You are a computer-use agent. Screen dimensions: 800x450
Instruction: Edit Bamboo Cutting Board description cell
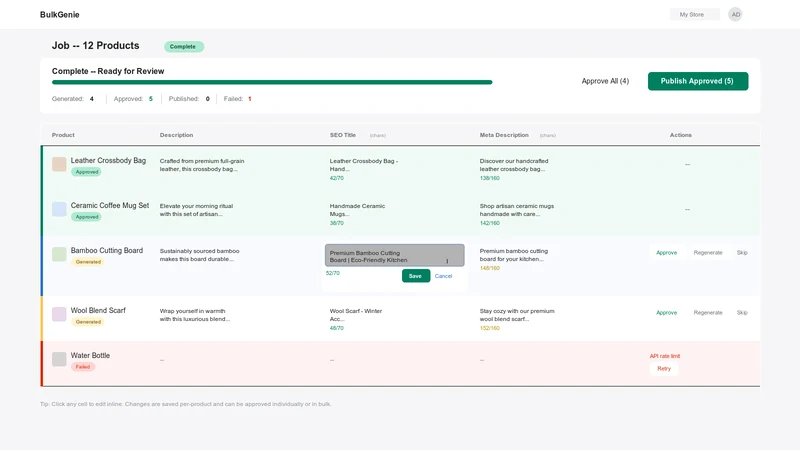(x=199, y=255)
